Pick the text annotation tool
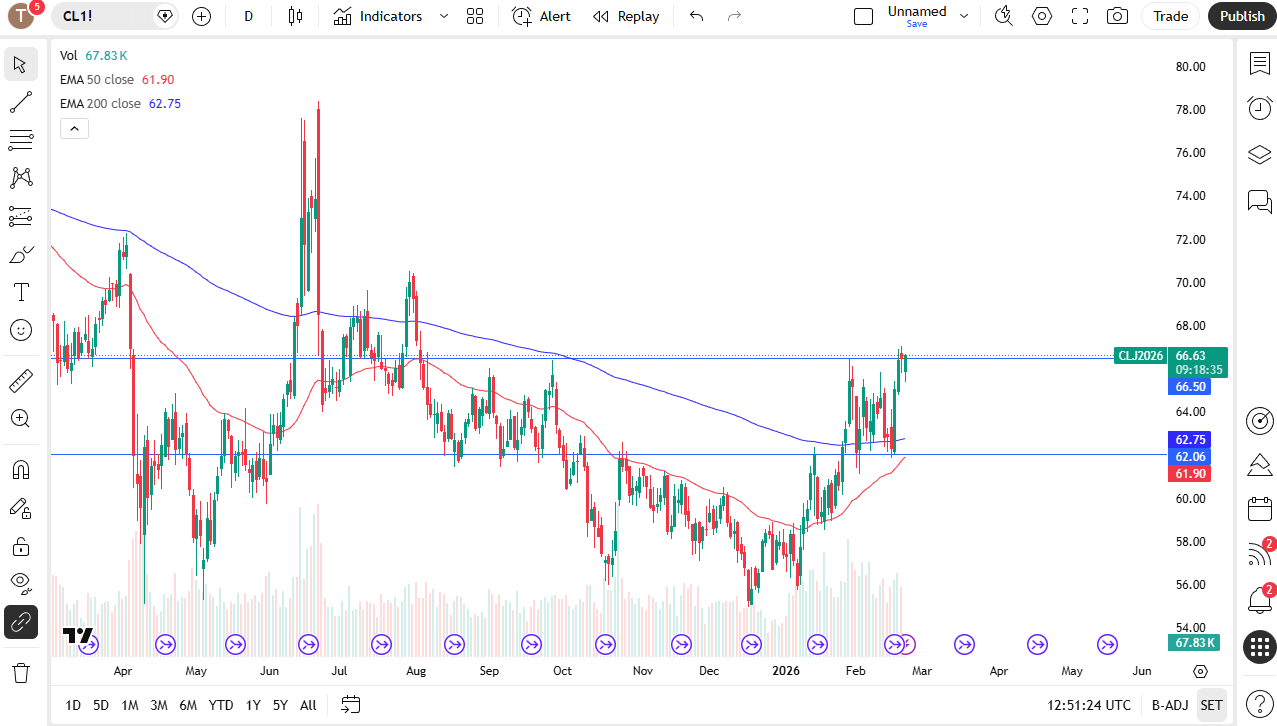 20,292
